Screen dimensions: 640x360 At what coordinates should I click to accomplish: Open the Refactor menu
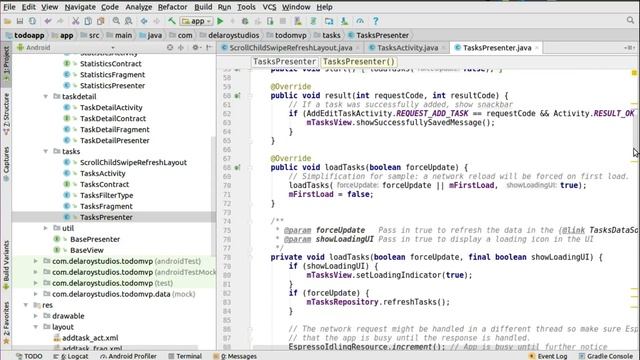pyautogui.click(x=173, y=7)
